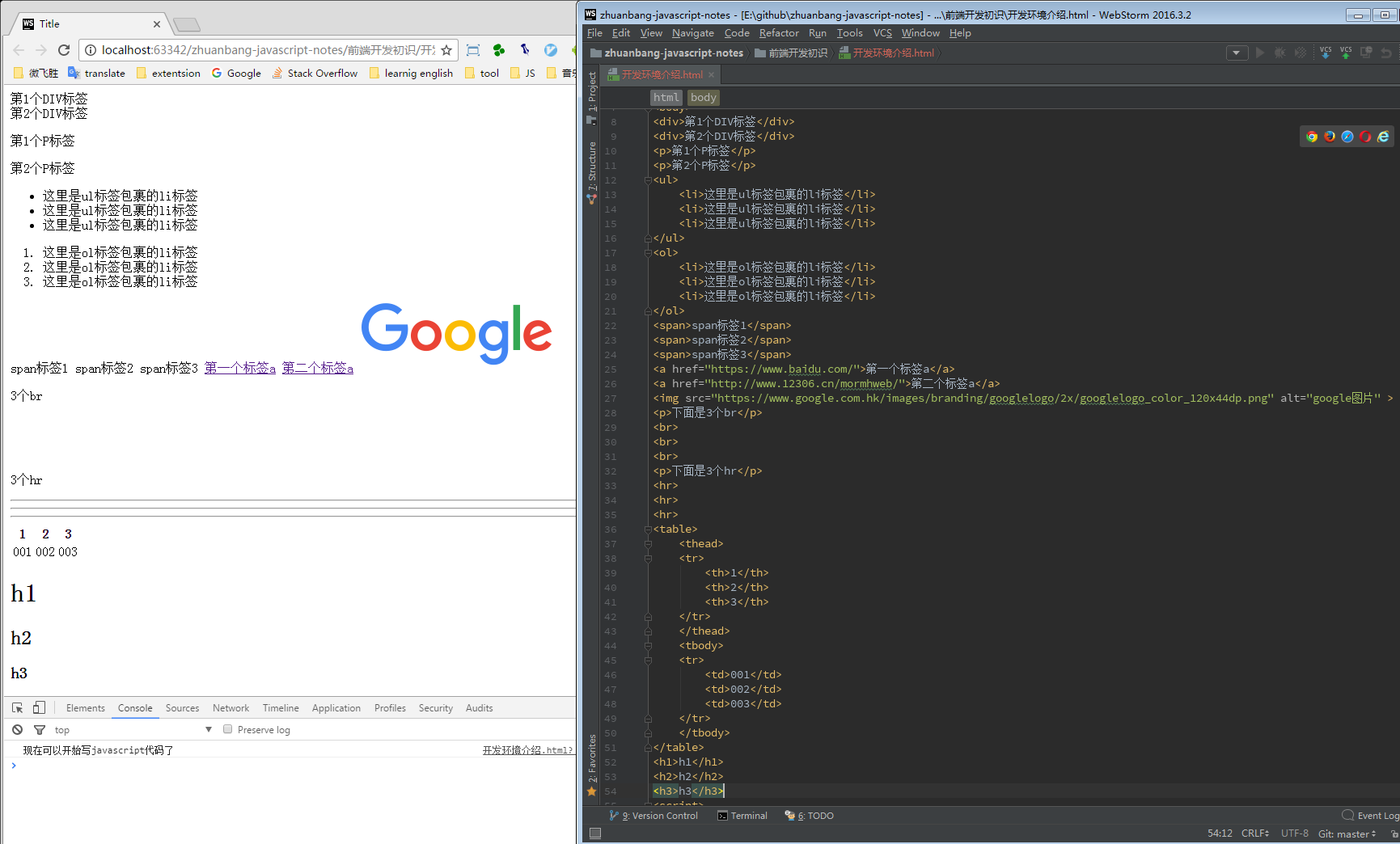Go back using Chrome's back arrow
Image resolution: width=1400 pixels, height=844 pixels.
(19, 50)
